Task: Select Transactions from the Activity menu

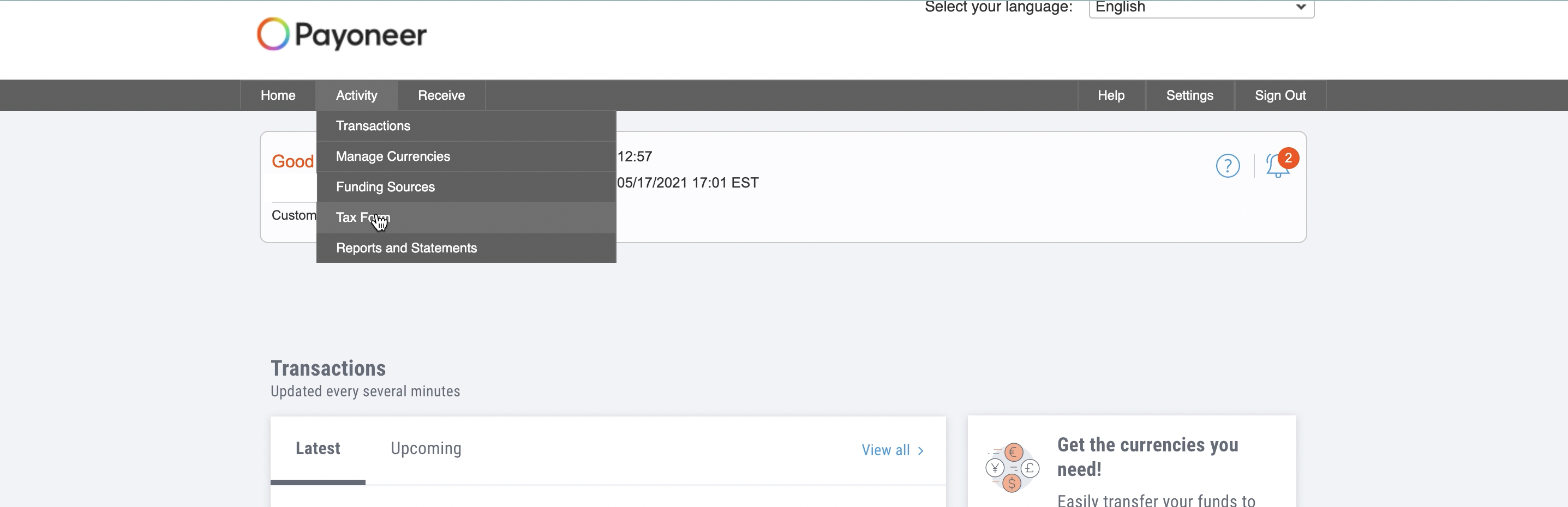Action: click(x=373, y=126)
